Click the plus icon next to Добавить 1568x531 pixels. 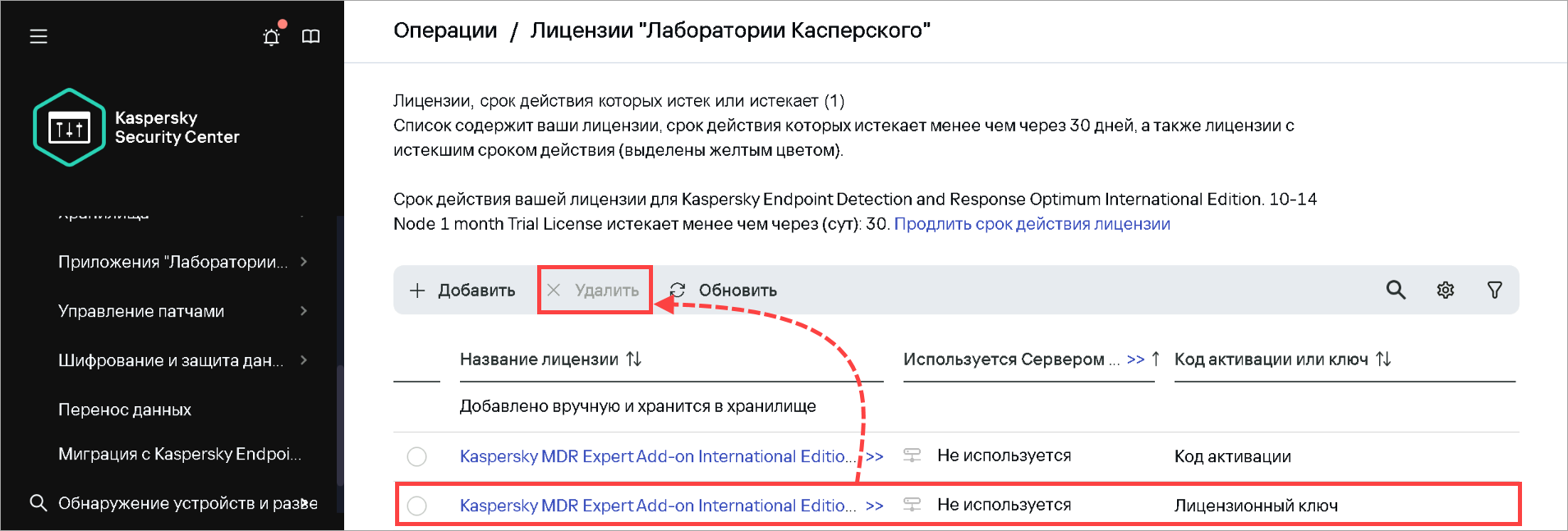click(417, 291)
